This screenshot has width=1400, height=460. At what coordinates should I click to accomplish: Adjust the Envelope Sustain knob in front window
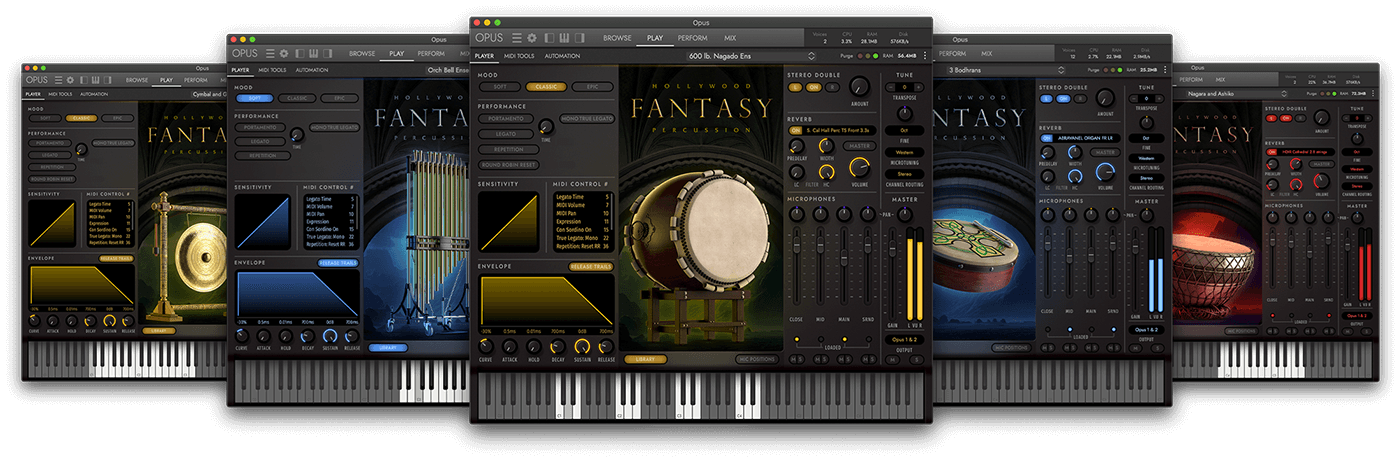tap(582, 346)
